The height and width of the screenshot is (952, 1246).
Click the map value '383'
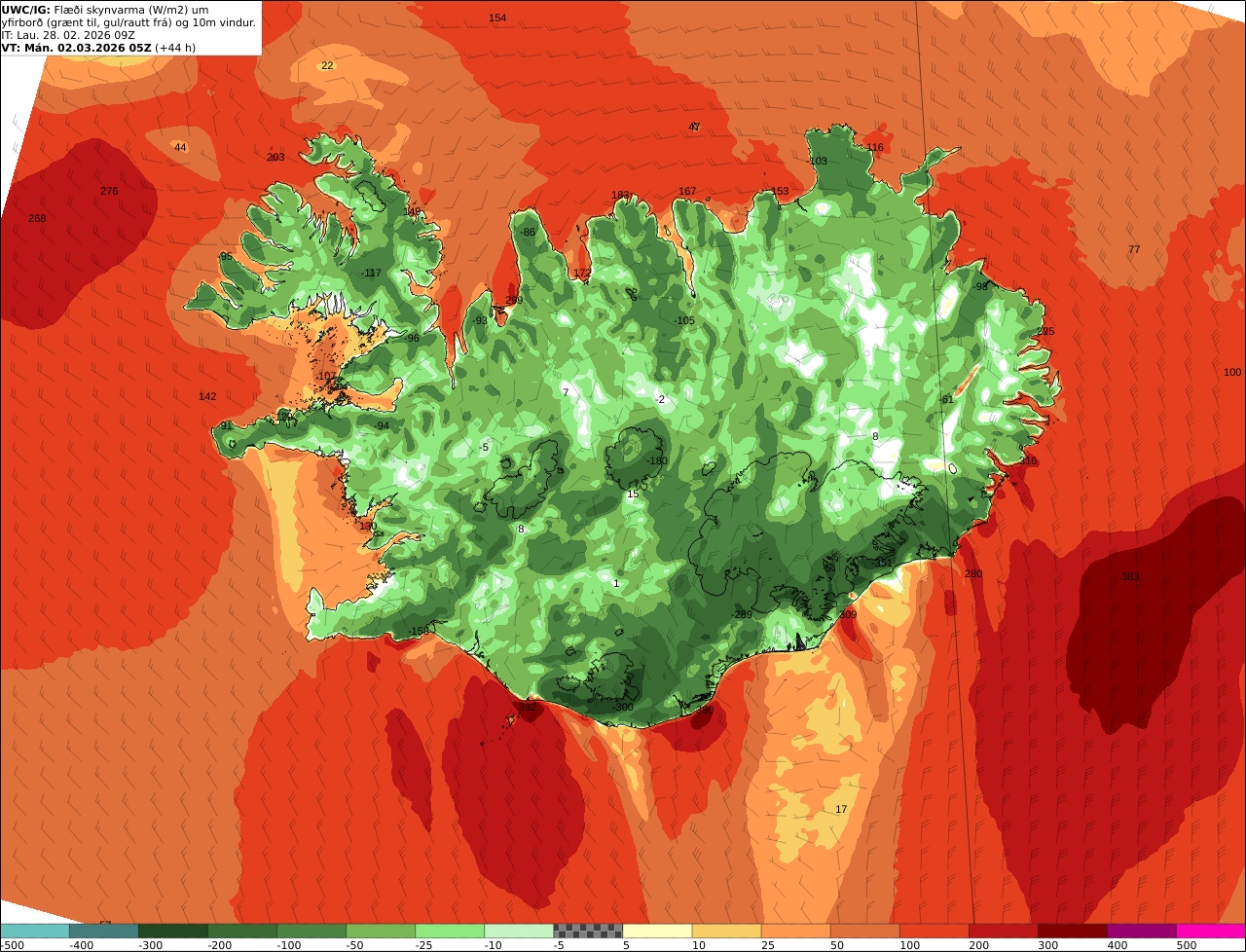click(x=1129, y=576)
